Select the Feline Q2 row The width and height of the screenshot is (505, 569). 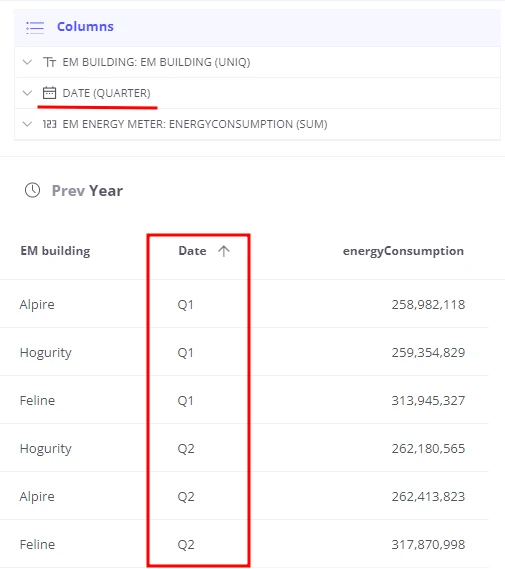pos(245,544)
